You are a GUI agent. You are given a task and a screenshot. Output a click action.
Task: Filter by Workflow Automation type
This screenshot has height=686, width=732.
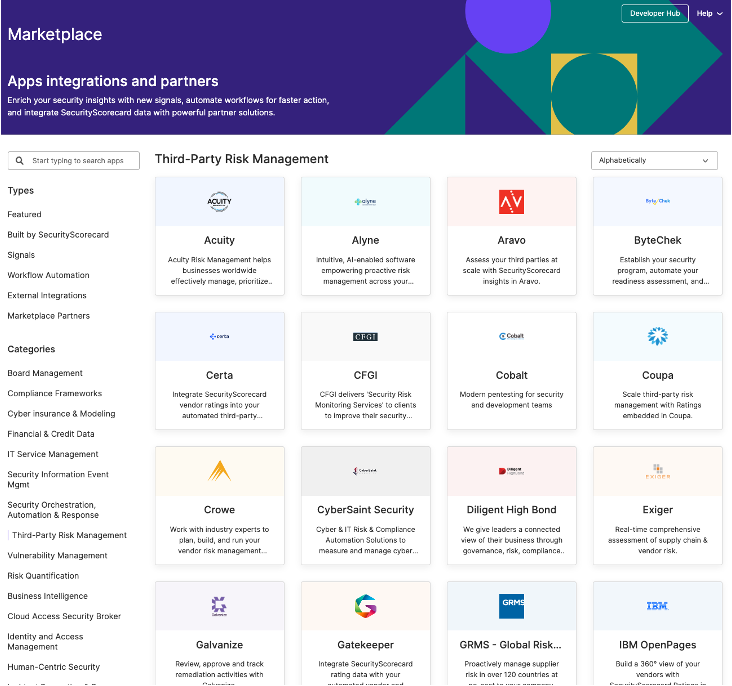[x=48, y=275]
